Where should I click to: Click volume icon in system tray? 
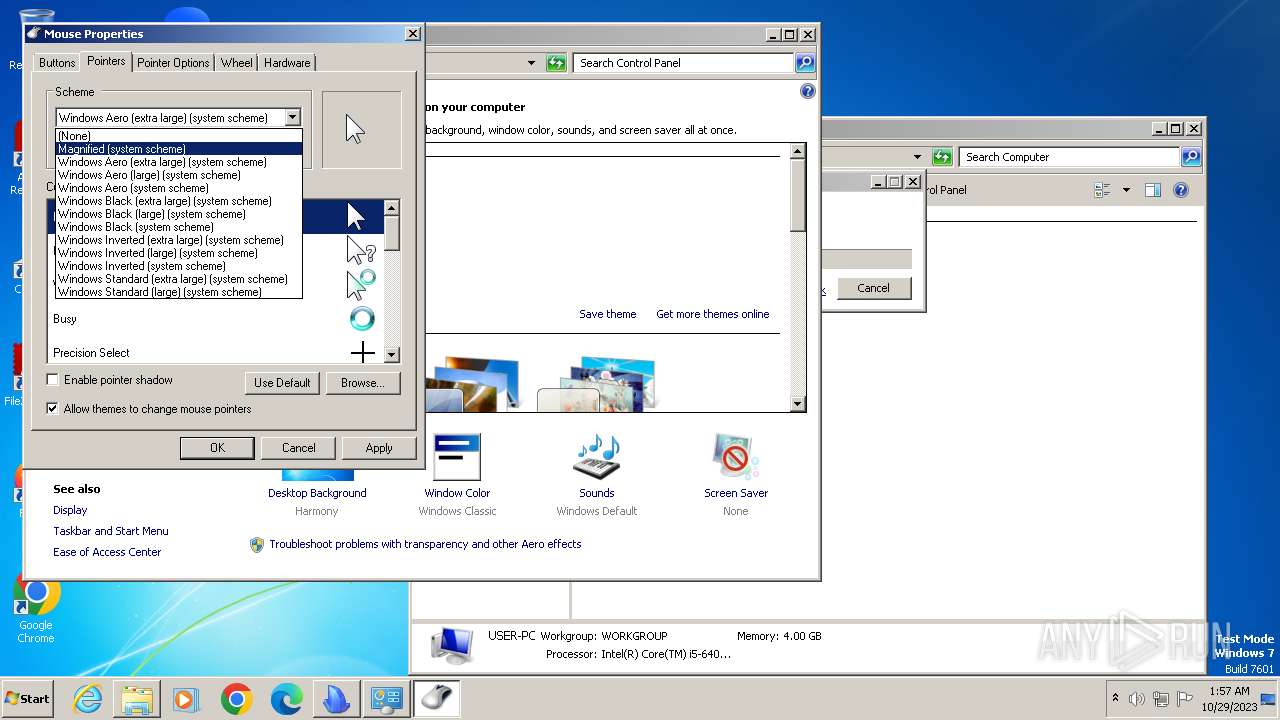[x=1137, y=699]
